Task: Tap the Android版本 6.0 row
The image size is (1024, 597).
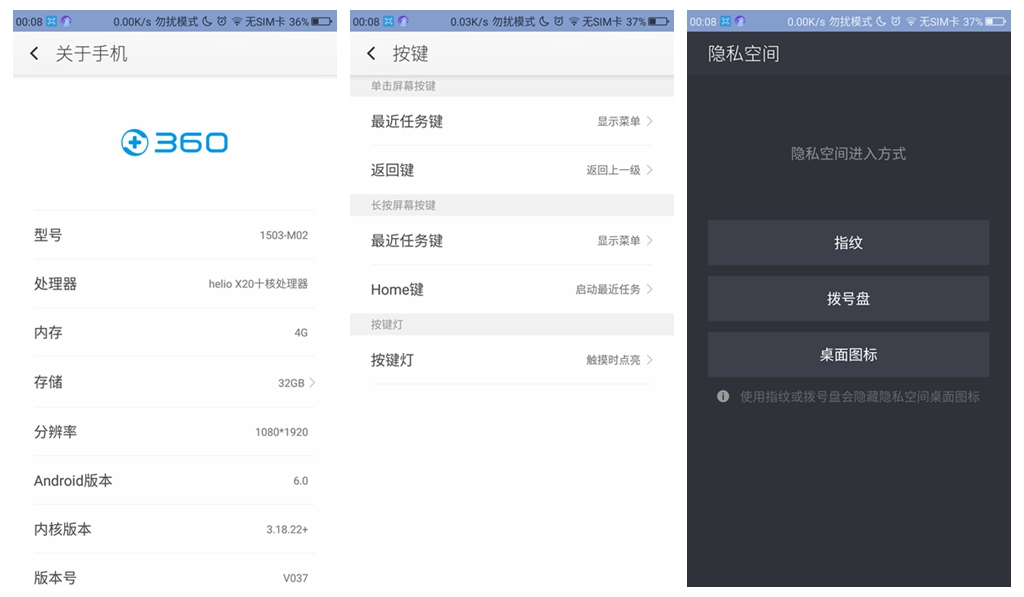Action: 174,481
